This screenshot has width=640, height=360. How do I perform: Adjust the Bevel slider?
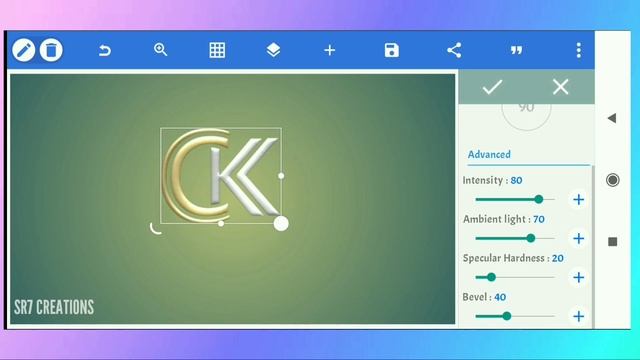[515, 316]
